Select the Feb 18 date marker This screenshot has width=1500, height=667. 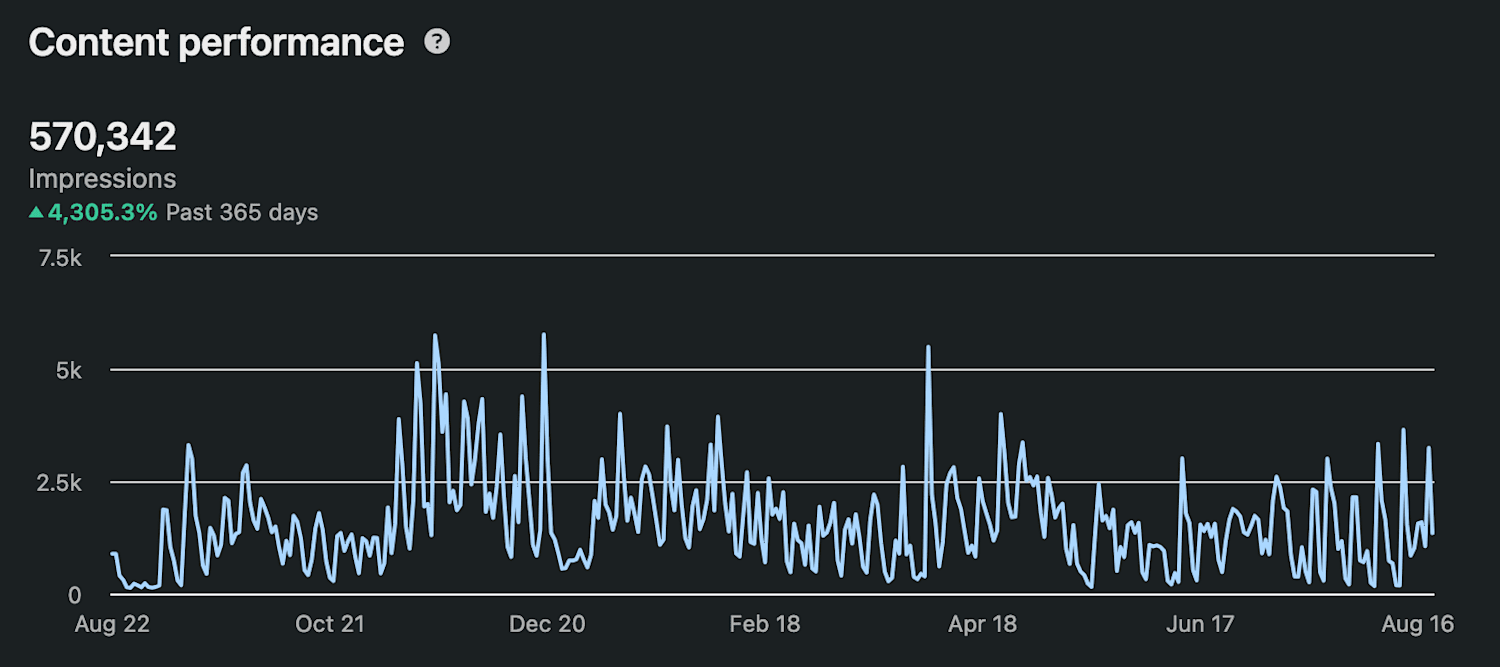click(x=765, y=624)
